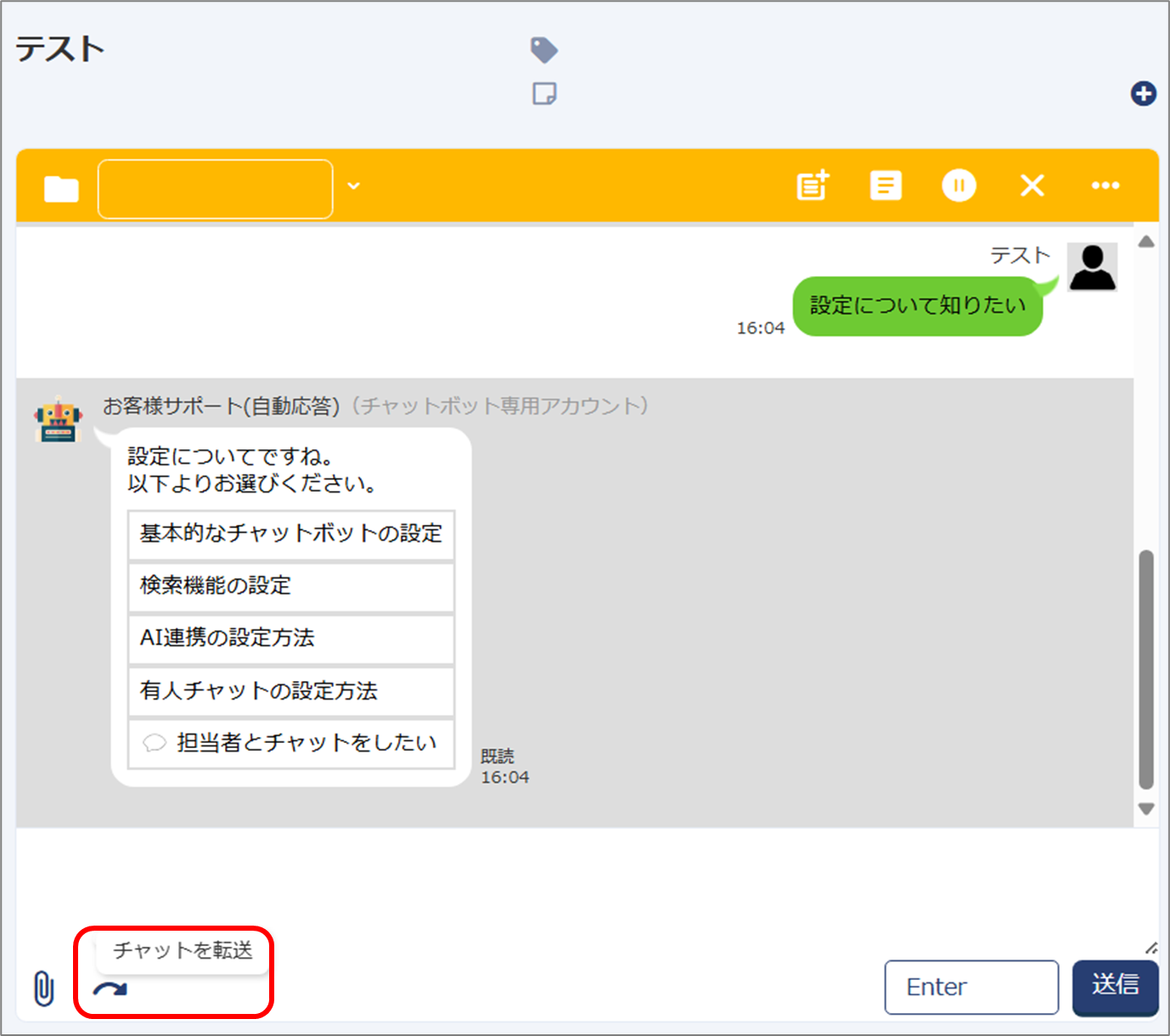Select 有人チャットの設定方法 option
Image resolution: width=1170 pixels, height=1036 pixels.
coord(291,691)
